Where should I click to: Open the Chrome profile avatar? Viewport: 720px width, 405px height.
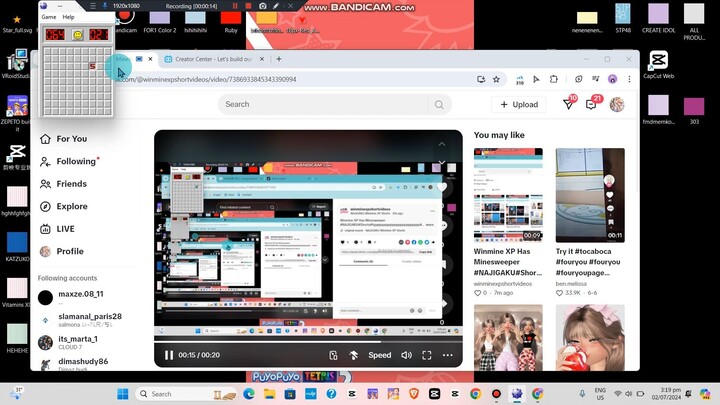(613, 79)
